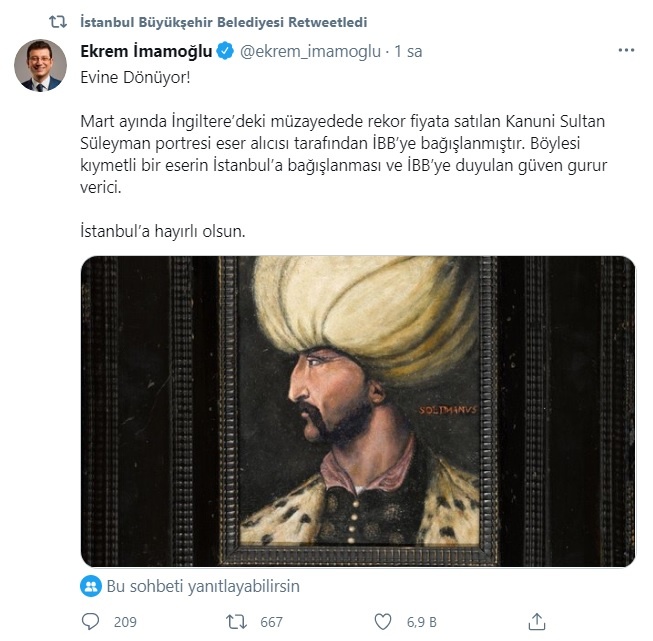Click the reply speech bubble icon

tap(91, 622)
